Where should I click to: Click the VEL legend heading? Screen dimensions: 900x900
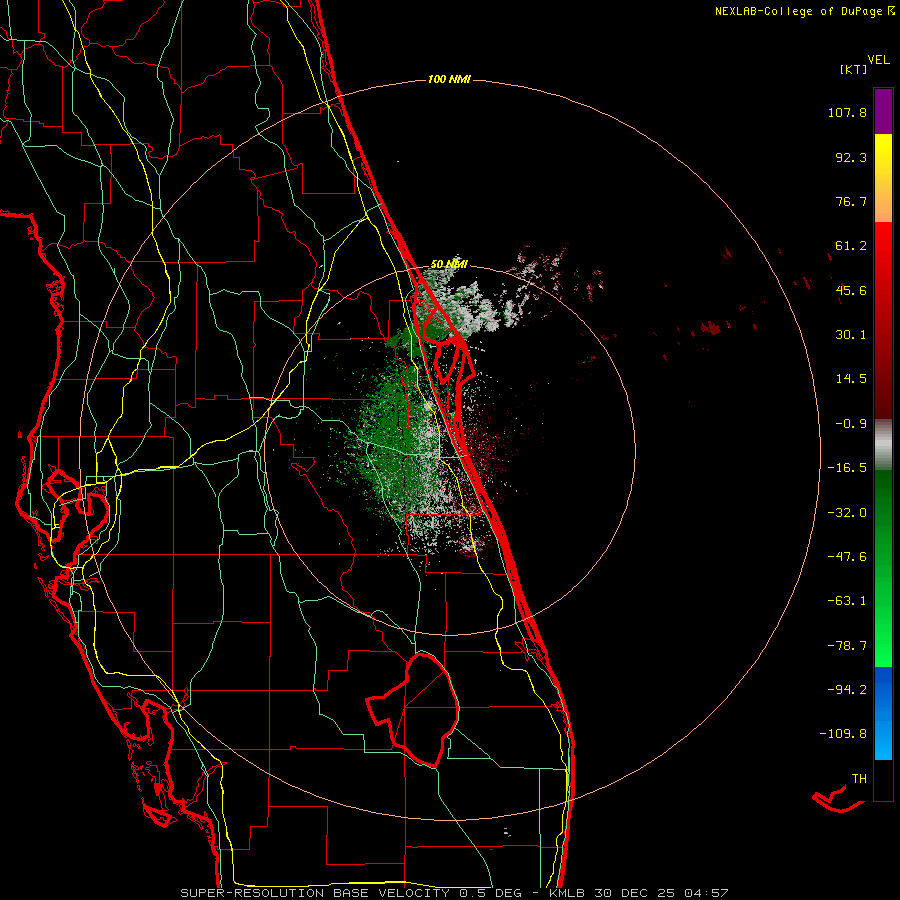point(878,60)
